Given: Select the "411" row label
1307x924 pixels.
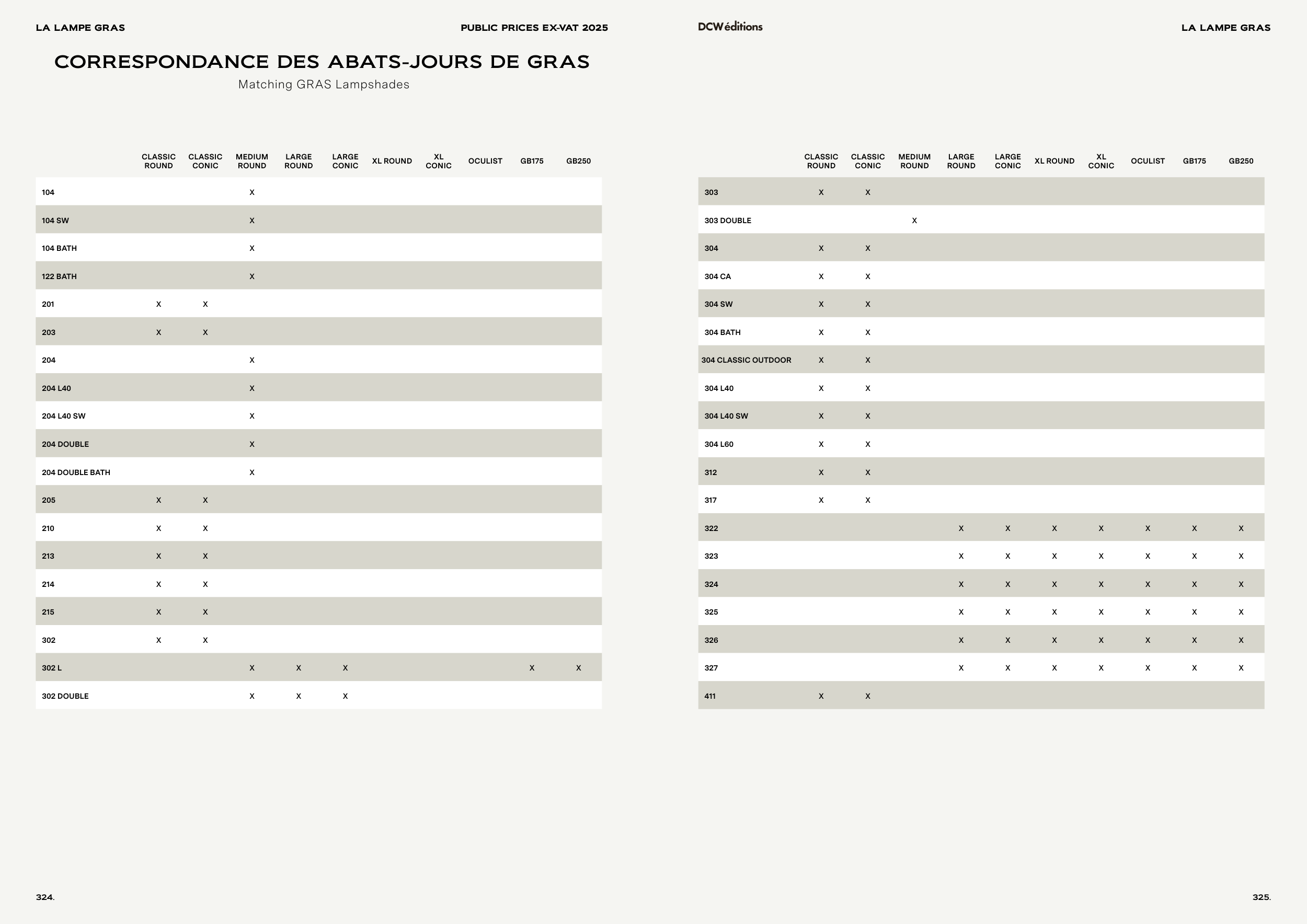Looking at the screenshot, I should pyautogui.click(x=710, y=696).
